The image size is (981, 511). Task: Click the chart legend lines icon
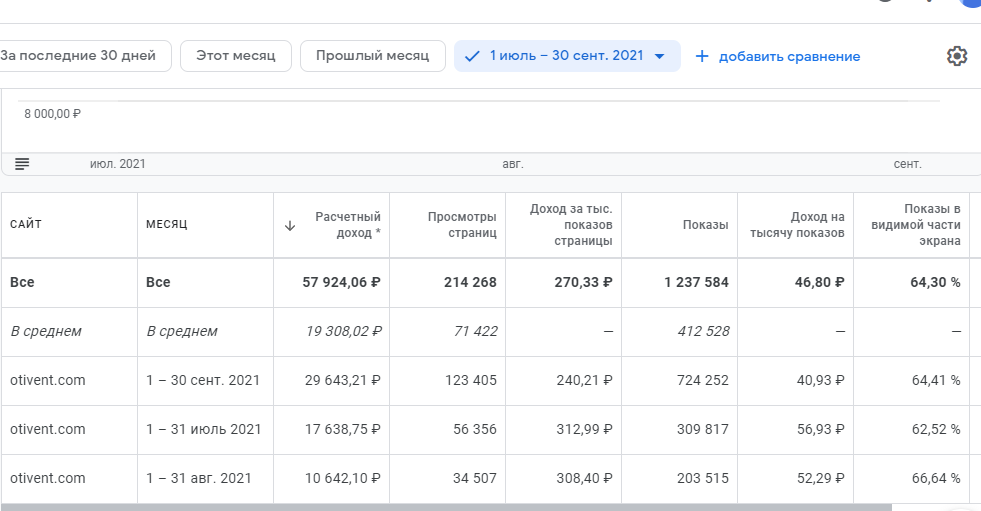22,164
